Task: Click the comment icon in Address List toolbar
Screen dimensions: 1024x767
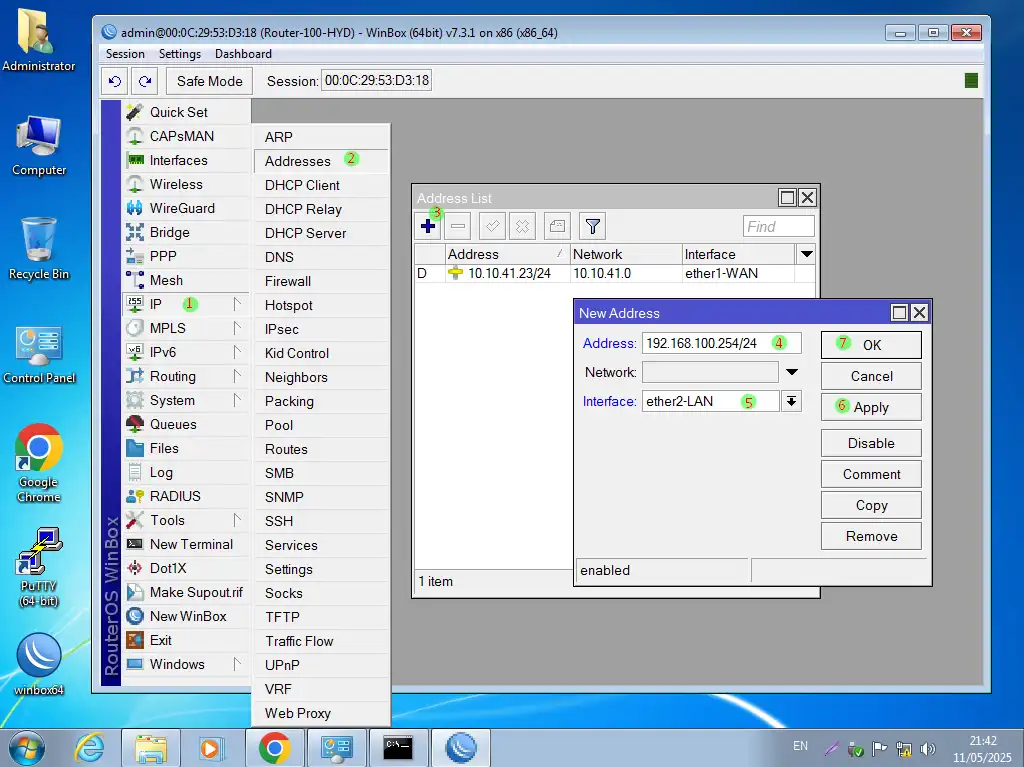Action: [x=557, y=226]
